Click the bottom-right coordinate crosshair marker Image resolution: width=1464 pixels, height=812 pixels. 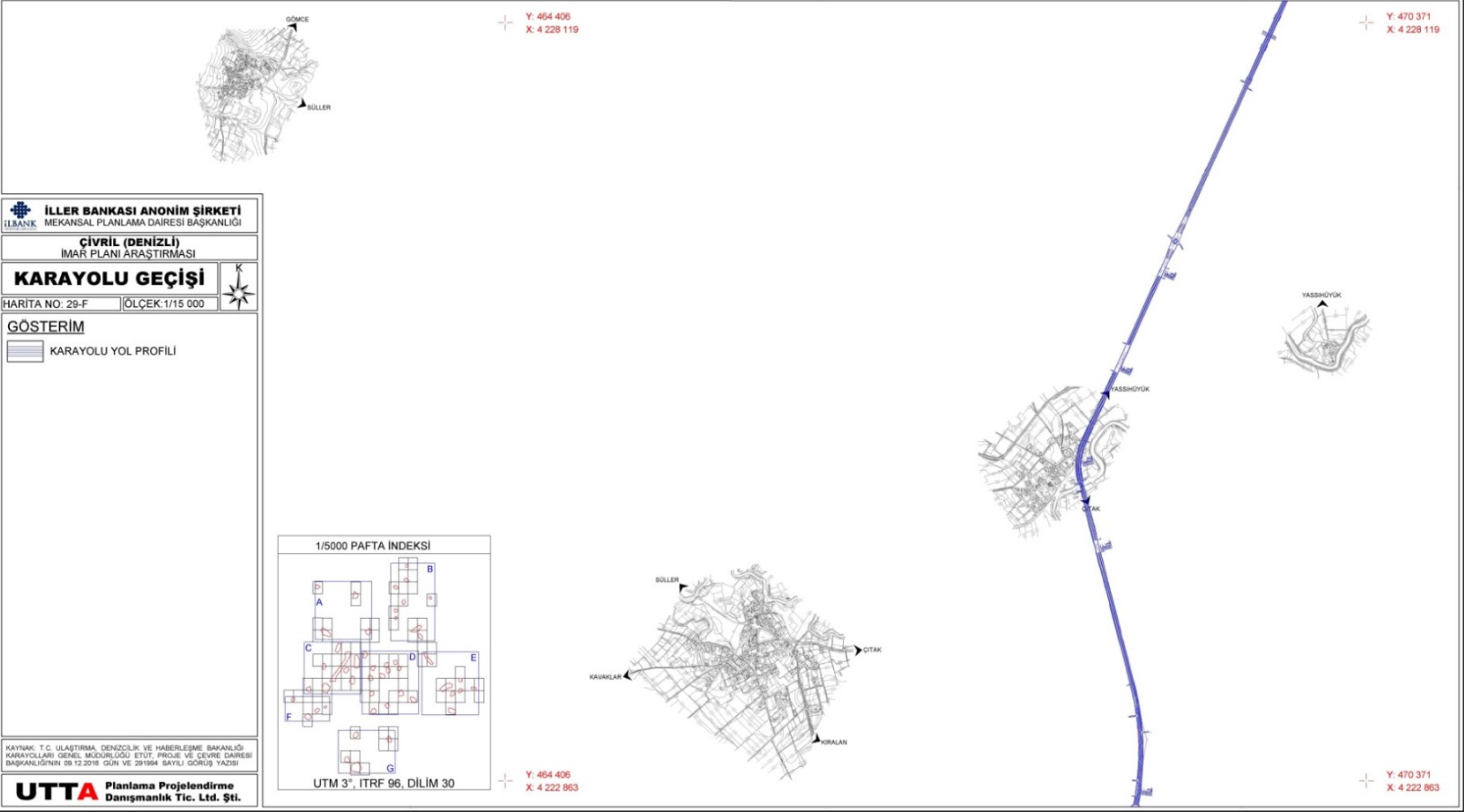point(1366,781)
